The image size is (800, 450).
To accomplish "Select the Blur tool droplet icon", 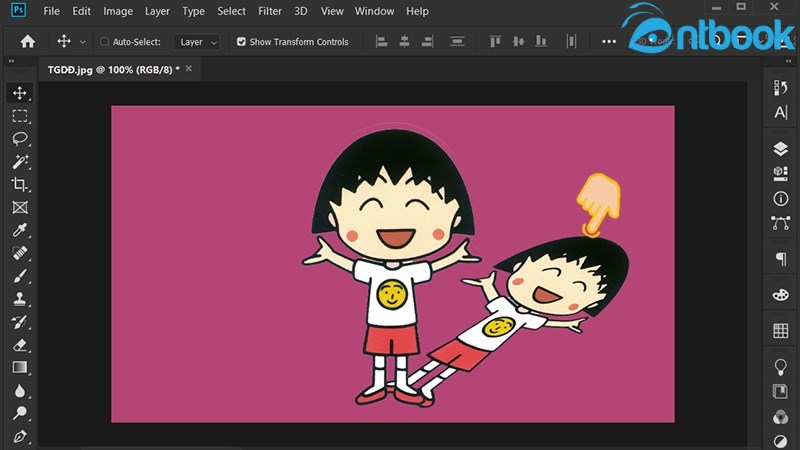I will coord(20,391).
